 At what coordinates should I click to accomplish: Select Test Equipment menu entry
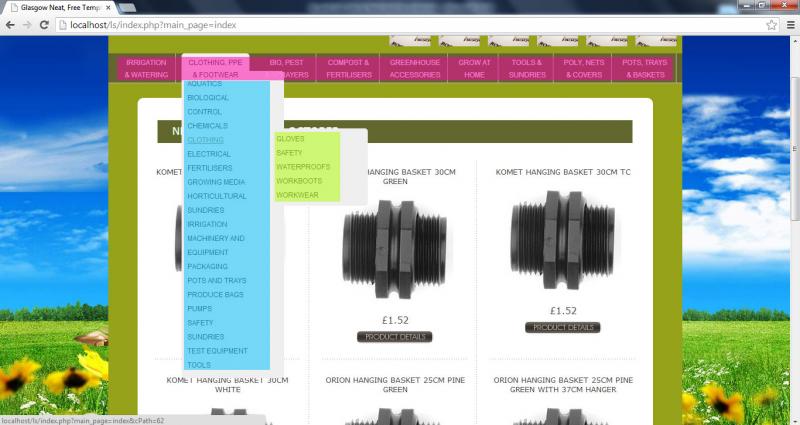click(x=217, y=351)
